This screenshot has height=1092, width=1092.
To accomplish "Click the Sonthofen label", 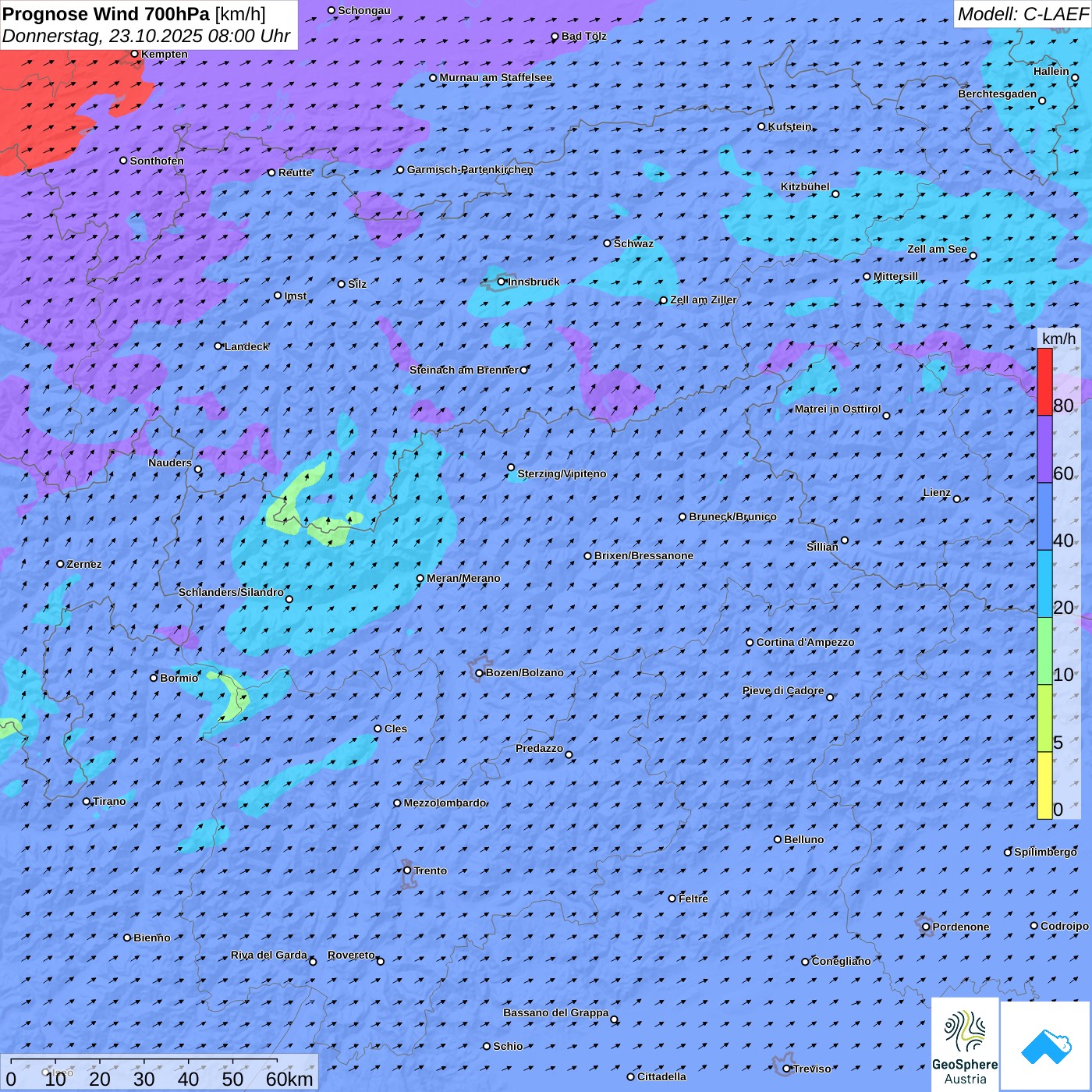I will click(x=157, y=161).
